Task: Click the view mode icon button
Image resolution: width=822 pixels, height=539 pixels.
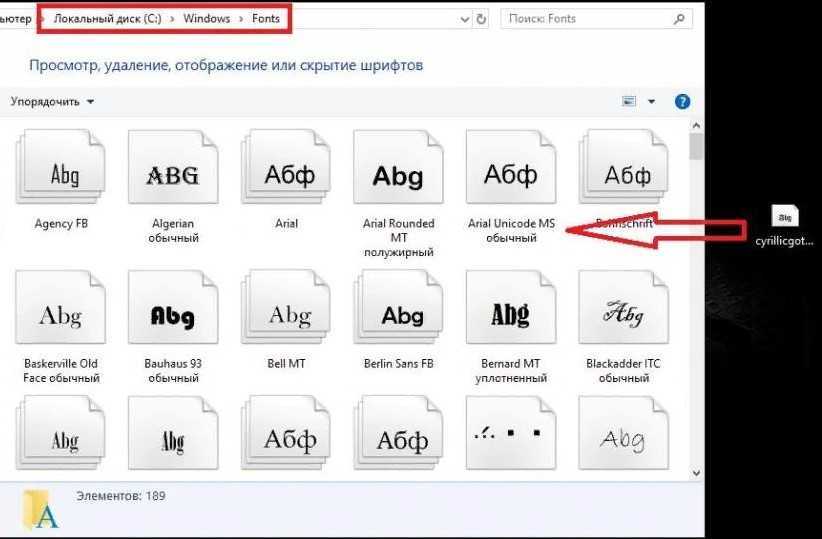Action: pyautogui.click(x=629, y=102)
